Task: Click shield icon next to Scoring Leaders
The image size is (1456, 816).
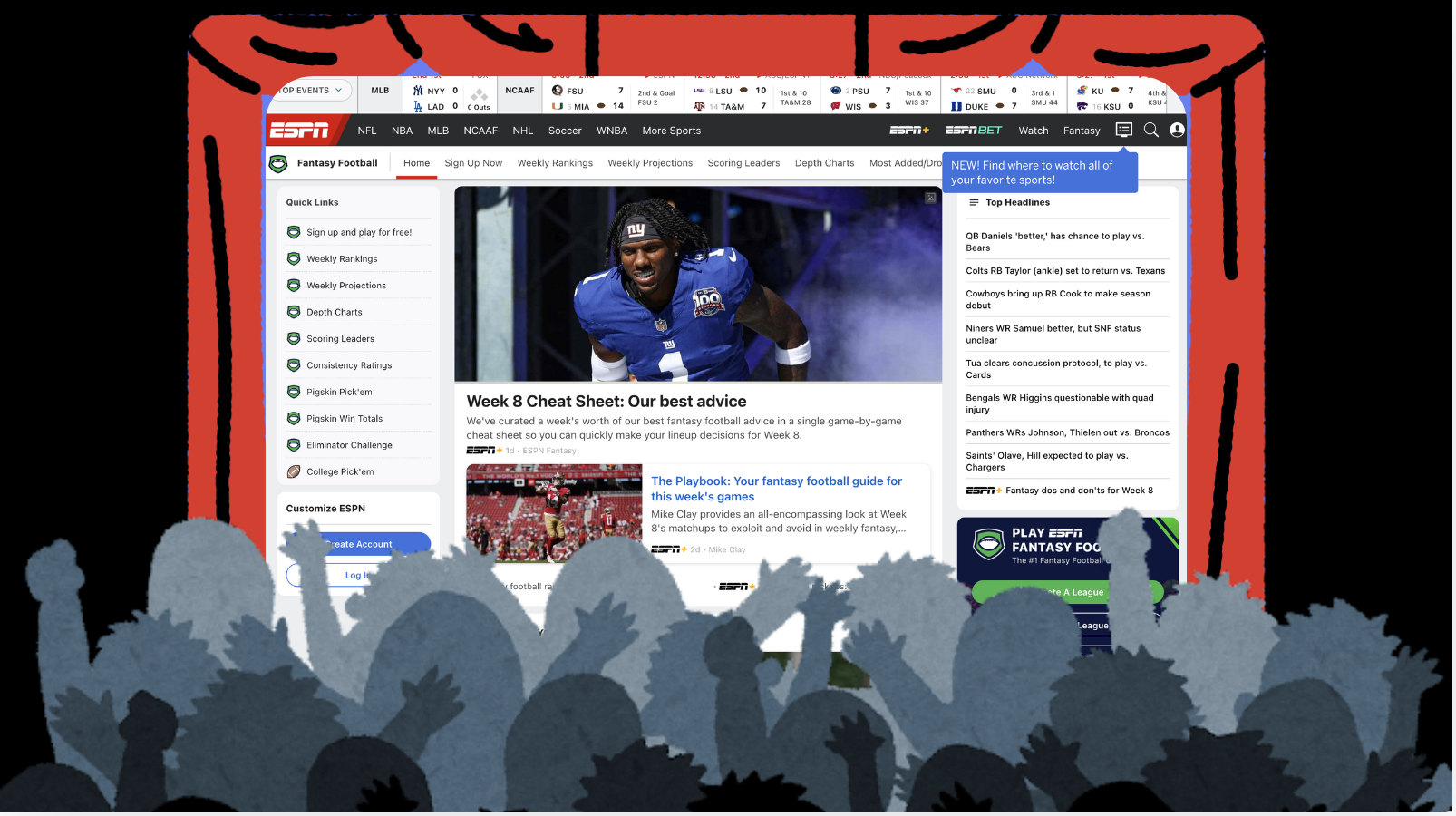Action: point(294,338)
